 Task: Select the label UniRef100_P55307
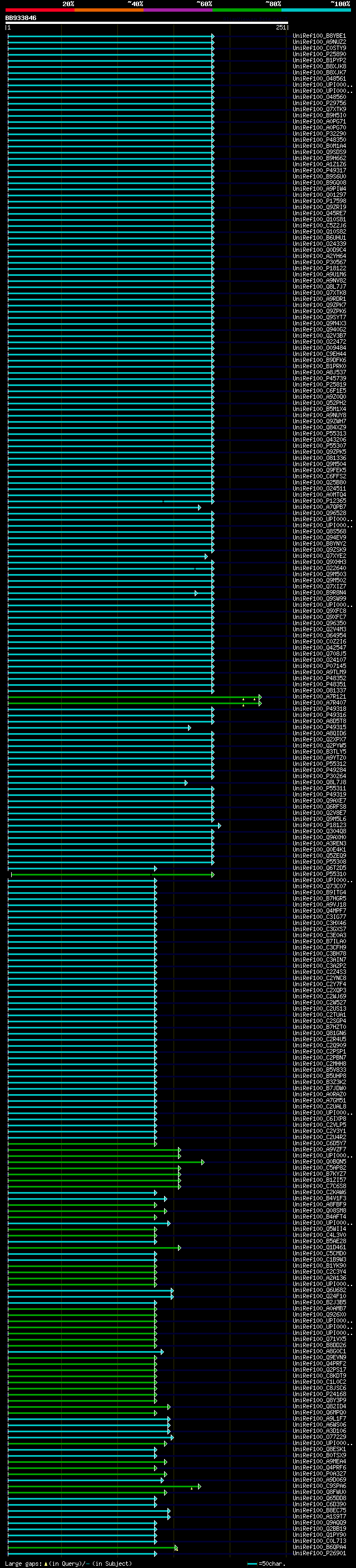tap(319, 446)
